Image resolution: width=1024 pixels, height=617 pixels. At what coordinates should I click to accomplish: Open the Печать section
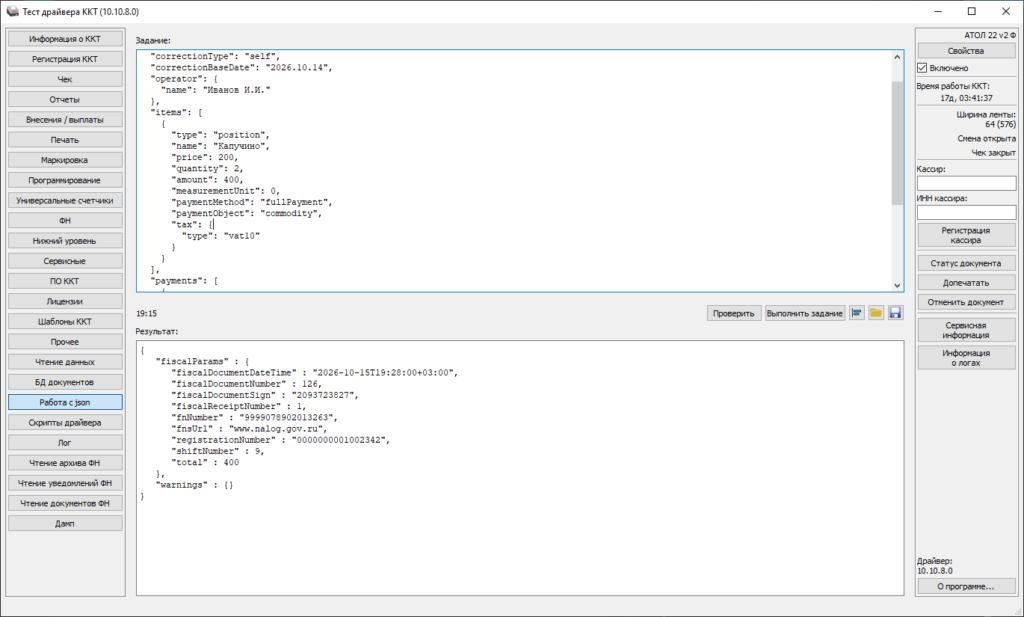tap(65, 140)
